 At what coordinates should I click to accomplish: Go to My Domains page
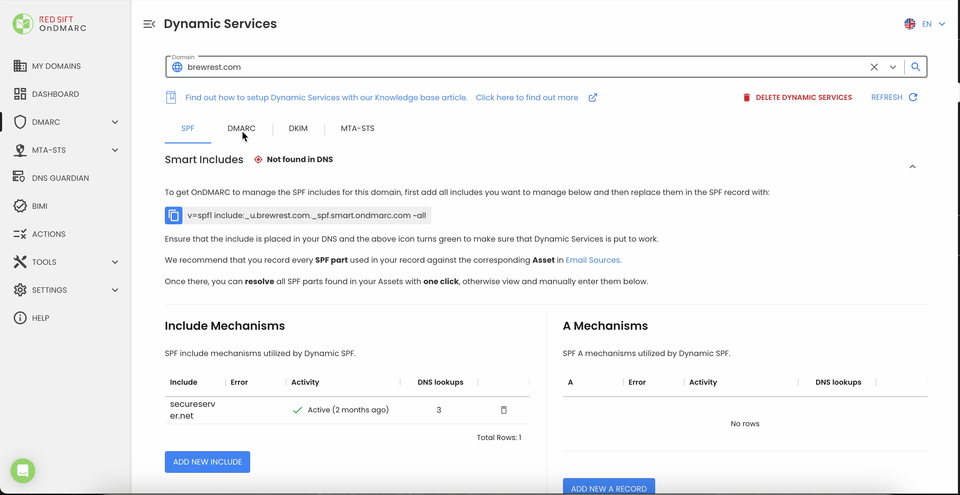(56, 66)
